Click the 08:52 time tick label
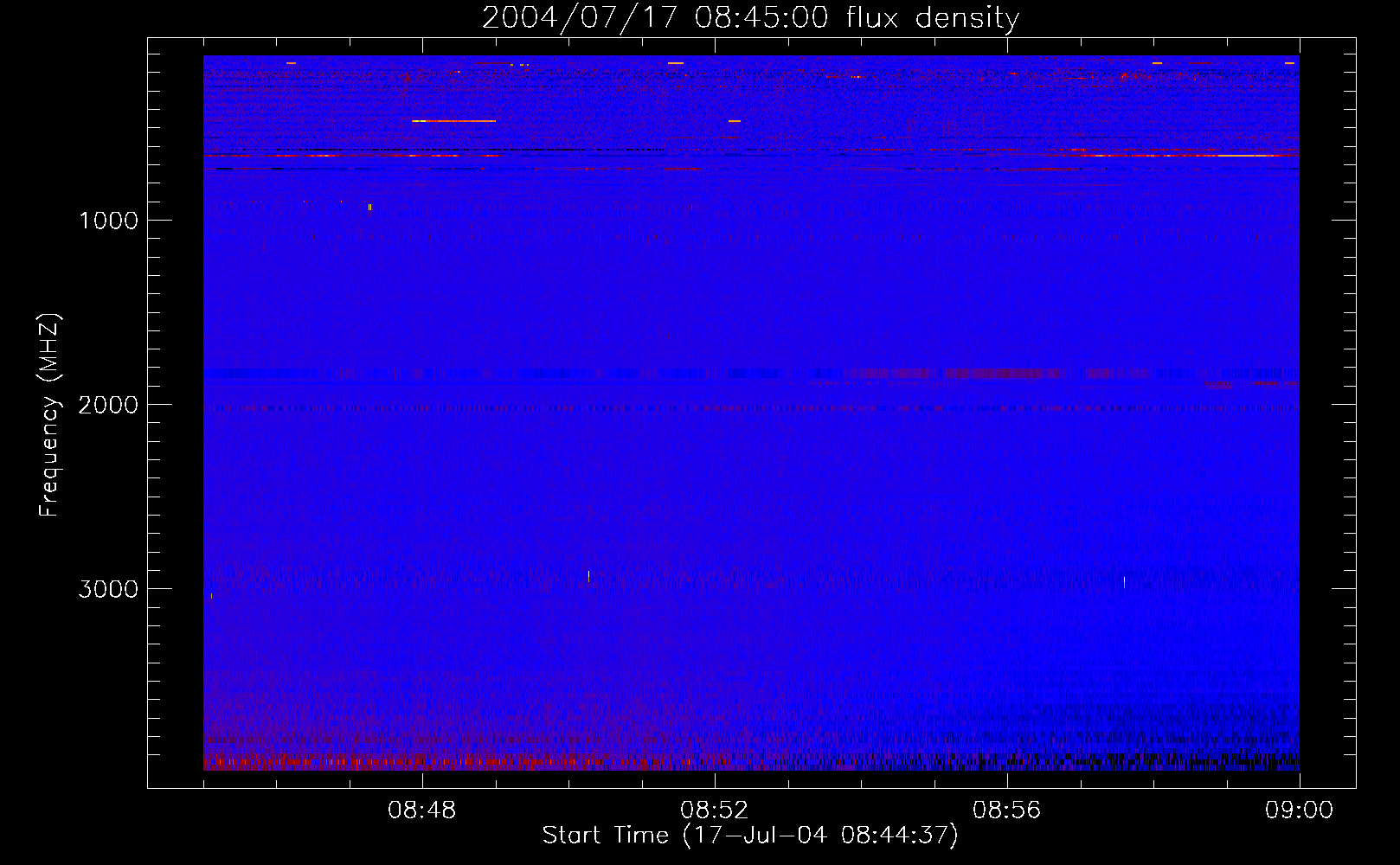 [x=715, y=811]
